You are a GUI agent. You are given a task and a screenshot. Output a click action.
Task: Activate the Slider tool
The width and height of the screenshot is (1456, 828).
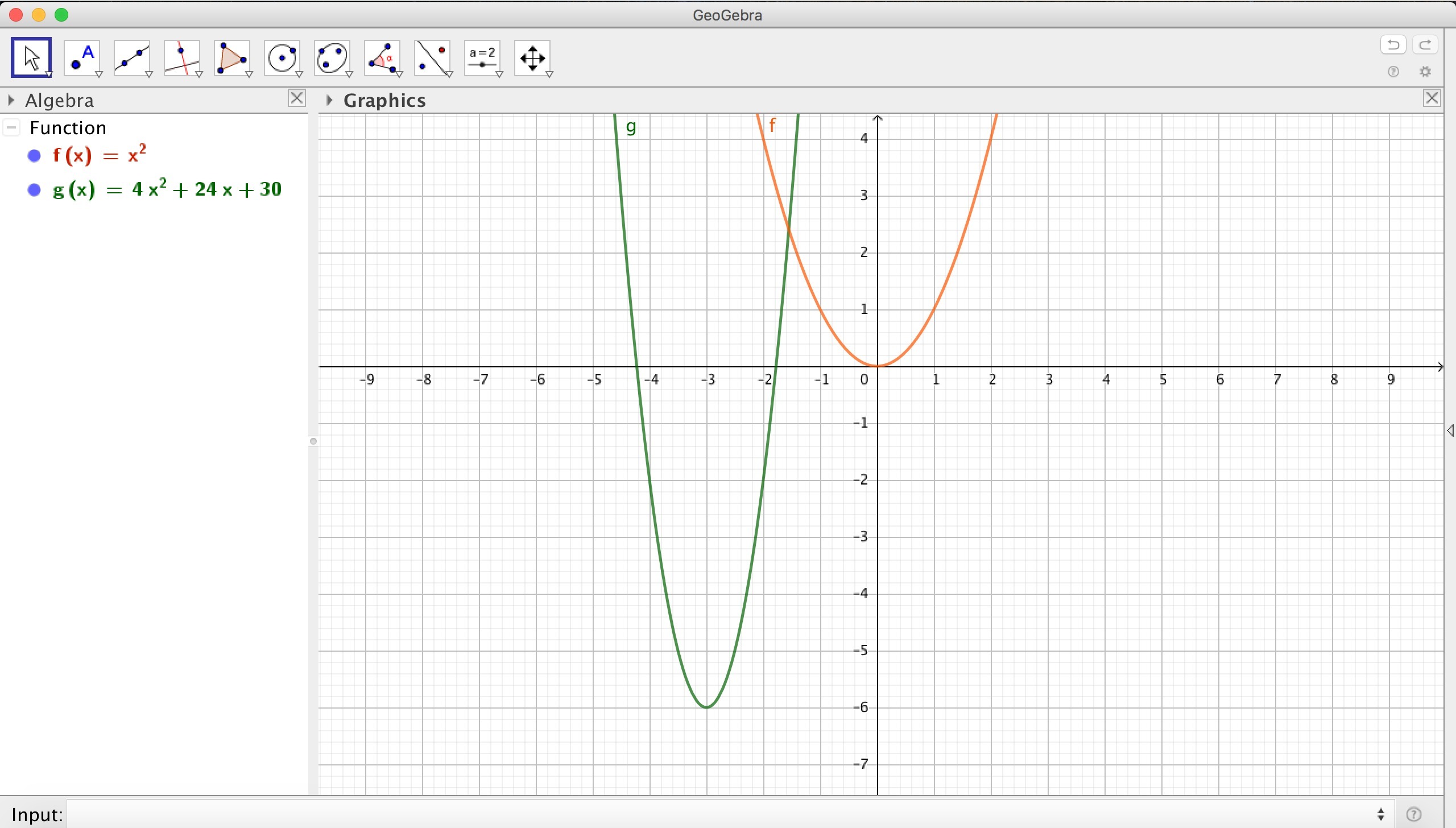pyautogui.click(x=482, y=57)
